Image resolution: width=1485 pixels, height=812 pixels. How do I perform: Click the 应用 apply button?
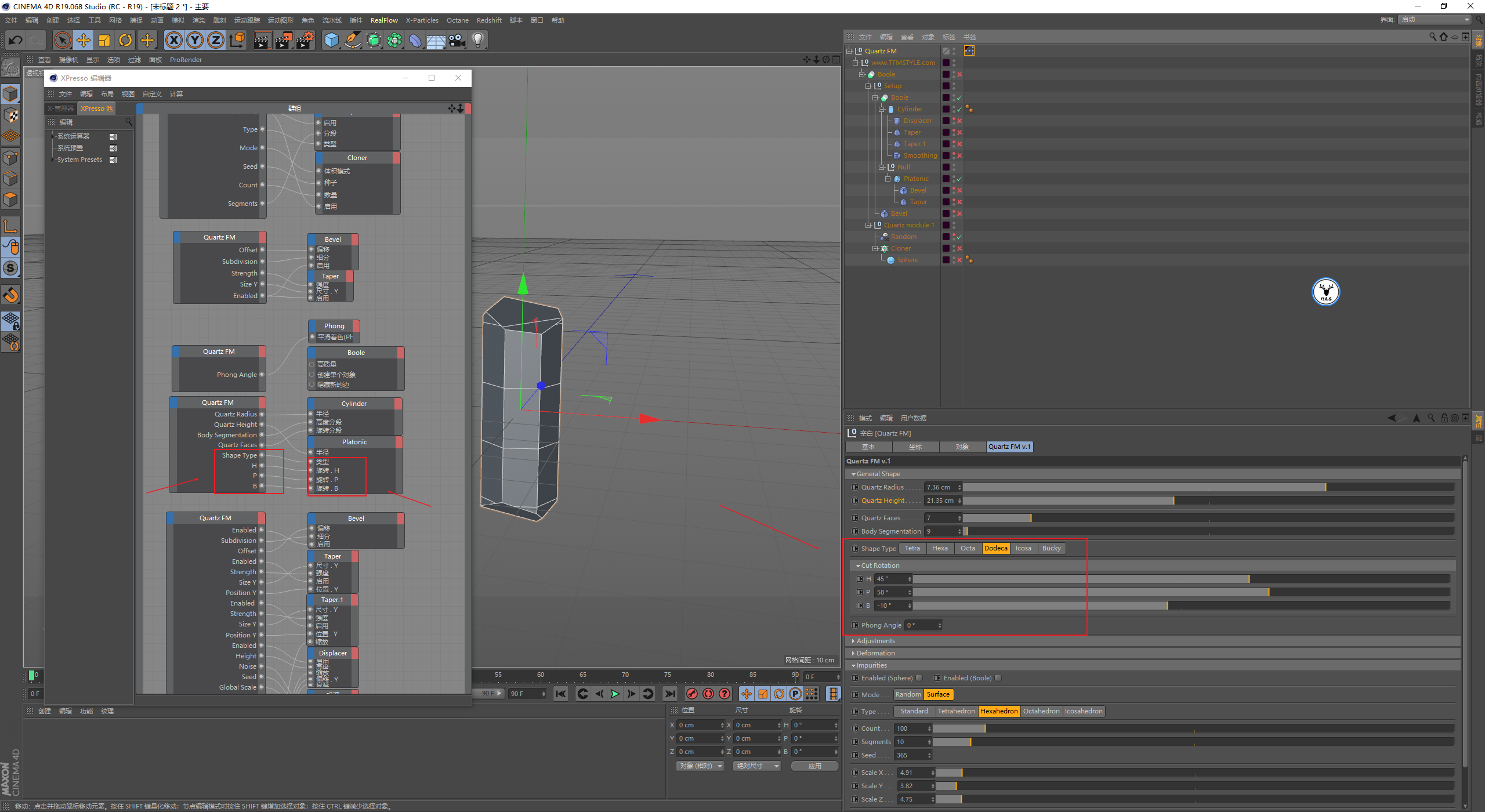pyautogui.click(x=814, y=766)
